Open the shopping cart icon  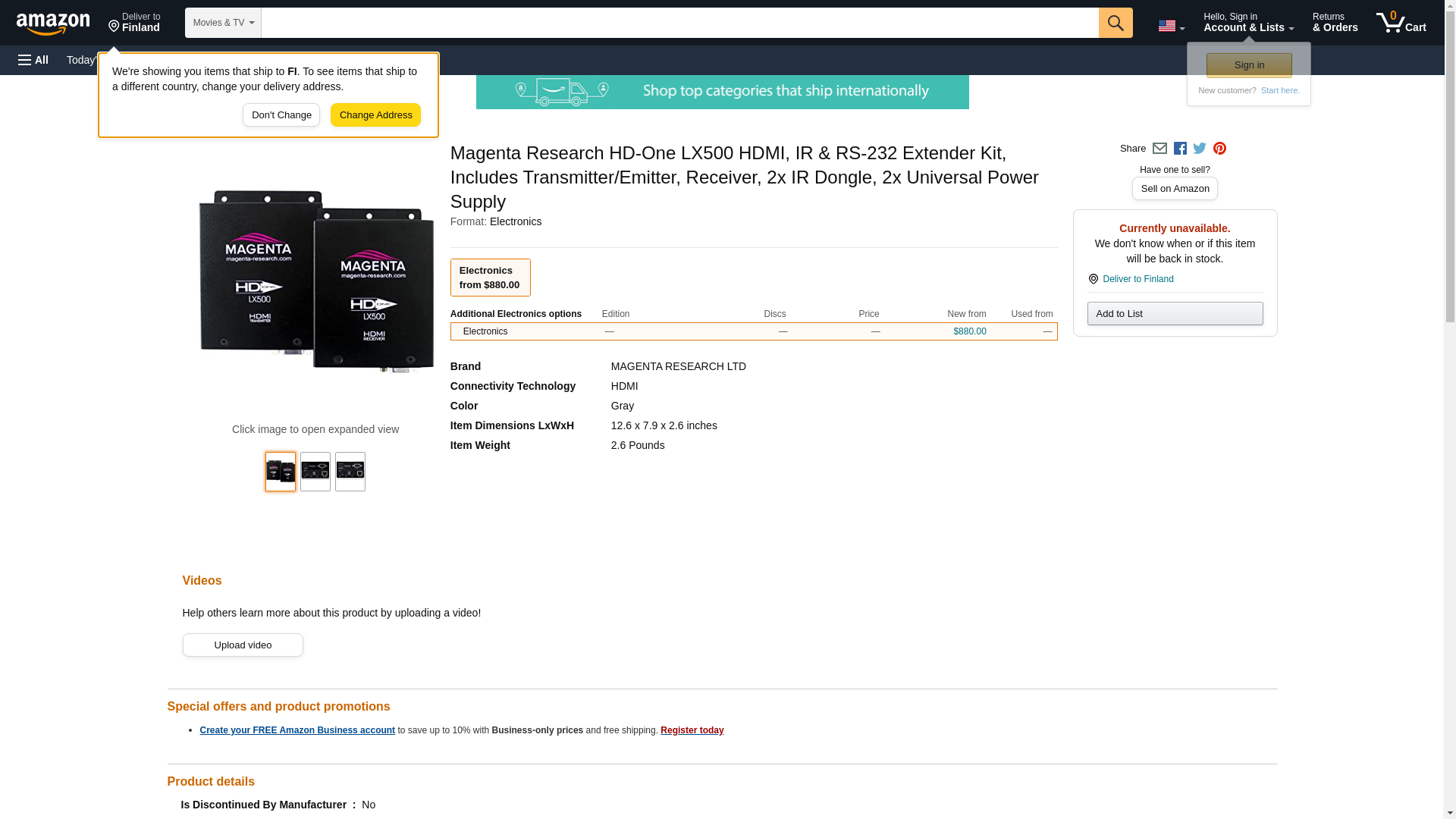pyautogui.click(x=1401, y=23)
